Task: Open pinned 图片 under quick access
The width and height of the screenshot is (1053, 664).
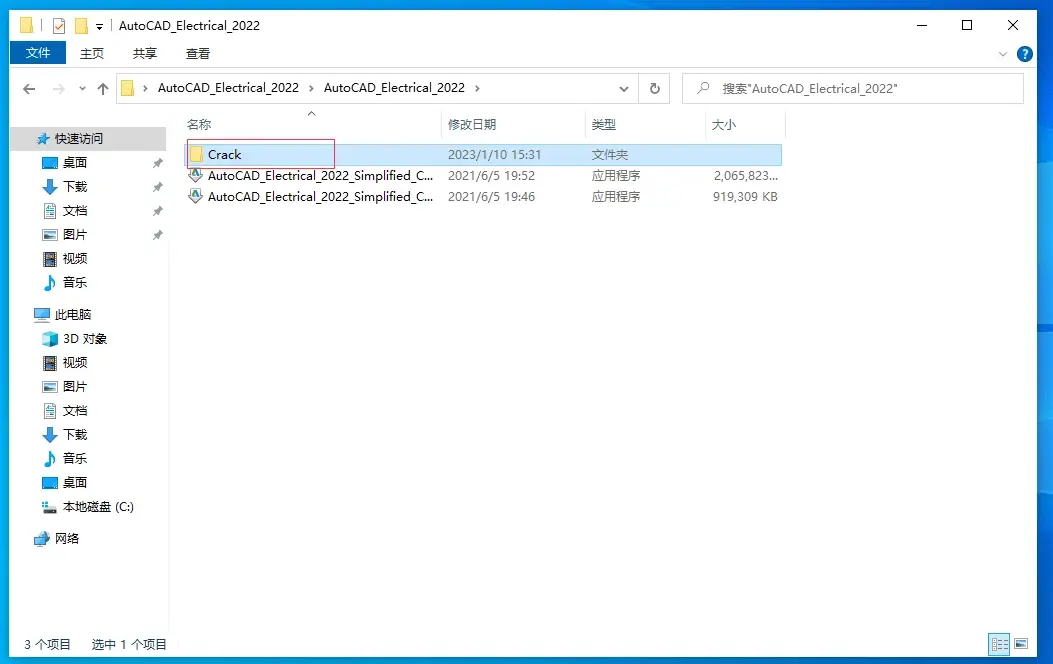Action: click(x=75, y=235)
